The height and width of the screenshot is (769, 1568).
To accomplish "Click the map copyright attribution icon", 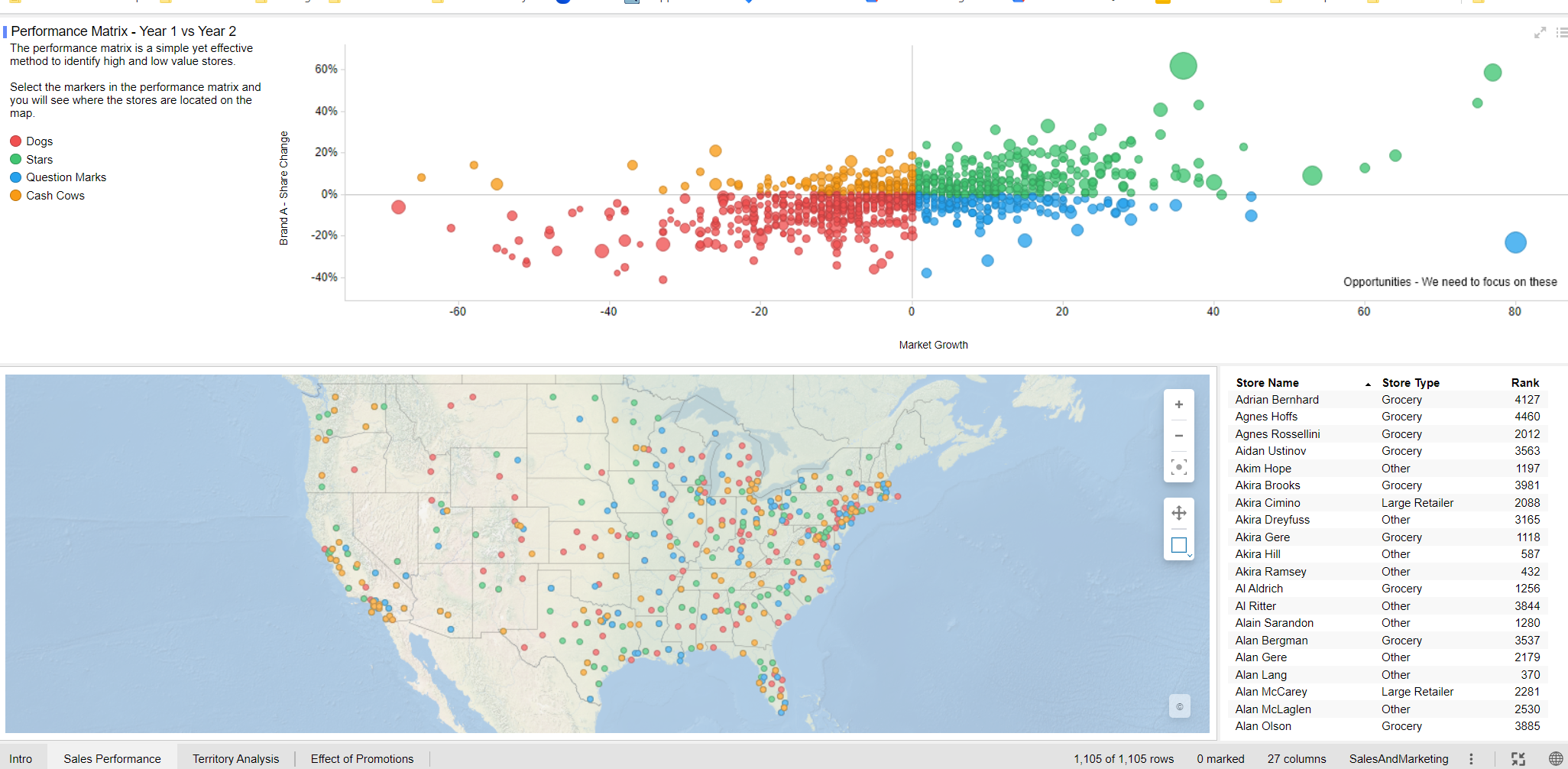I will (1179, 706).
